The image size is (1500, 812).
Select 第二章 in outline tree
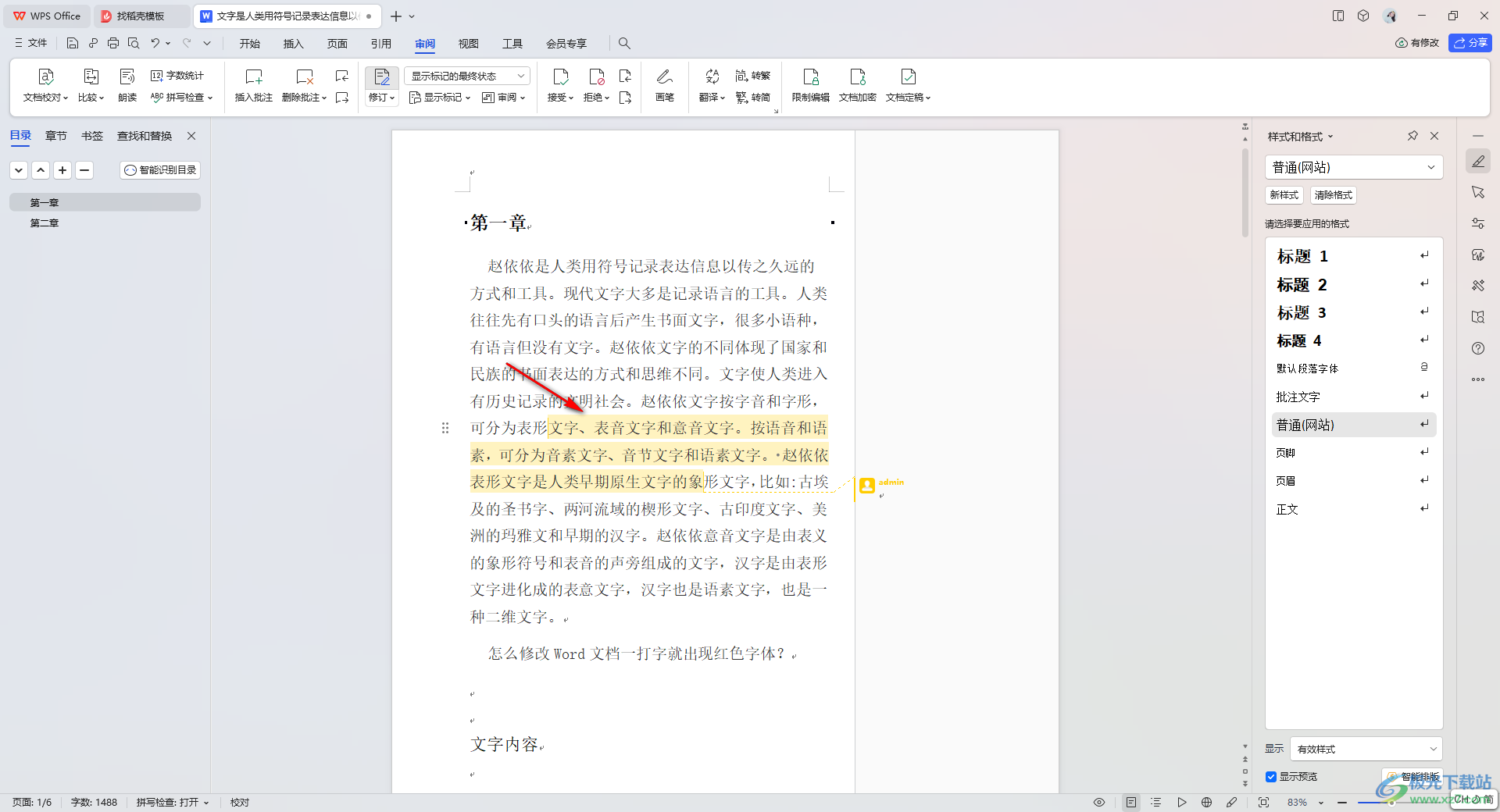45,223
